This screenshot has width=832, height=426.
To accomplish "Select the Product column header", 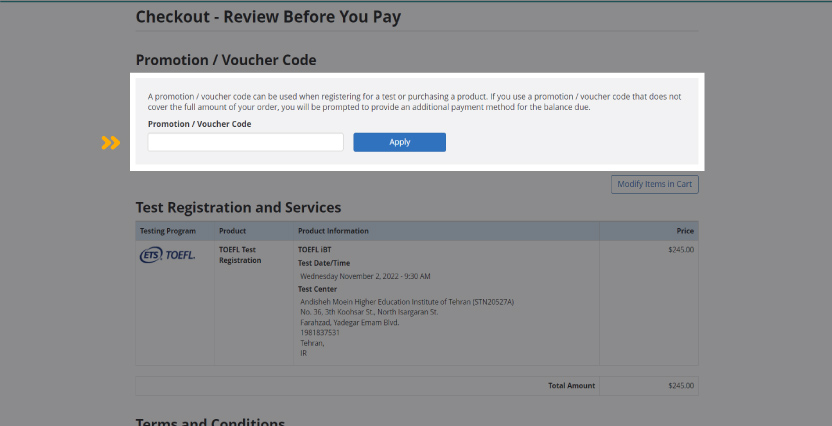I will tap(232, 231).
